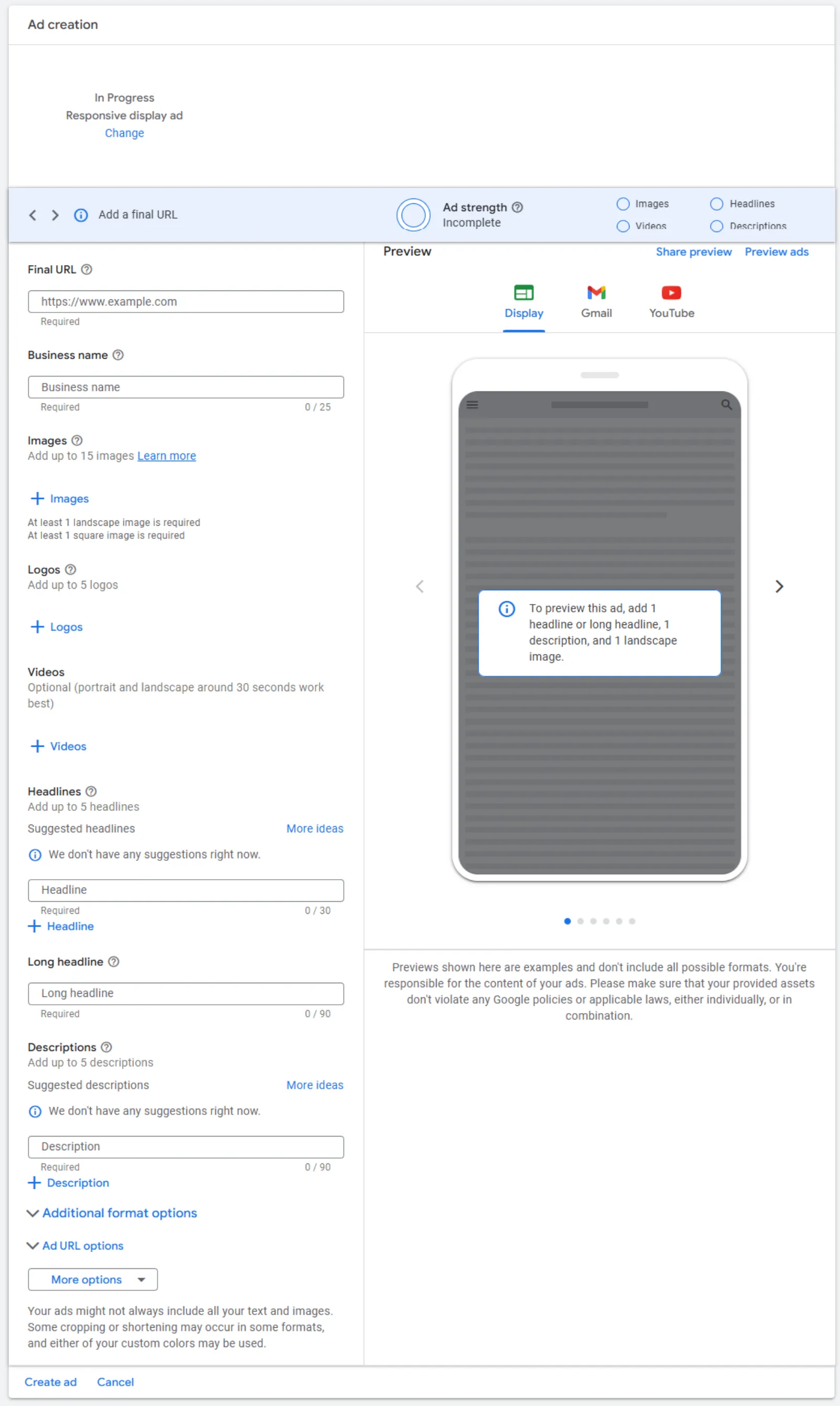
Task: Add another headline with plus Headline
Action: point(61,927)
